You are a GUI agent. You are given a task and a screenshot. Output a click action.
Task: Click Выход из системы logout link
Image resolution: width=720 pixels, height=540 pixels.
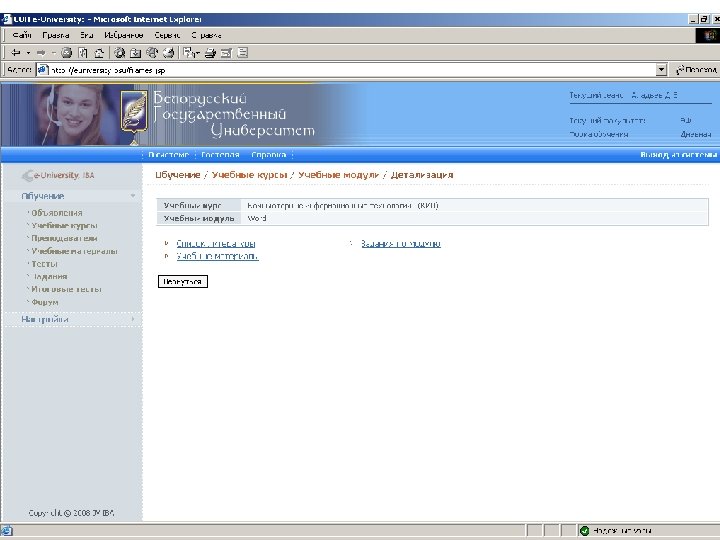coord(678,155)
